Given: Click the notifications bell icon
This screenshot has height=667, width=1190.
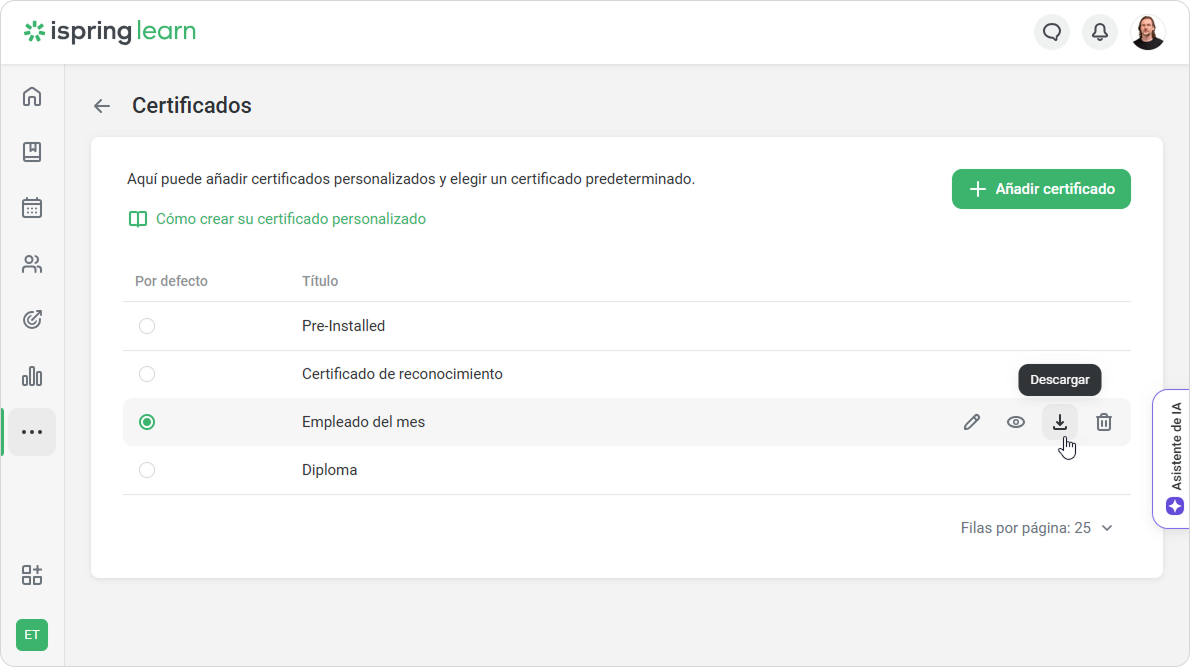Looking at the screenshot, I should click(1100, 32).
